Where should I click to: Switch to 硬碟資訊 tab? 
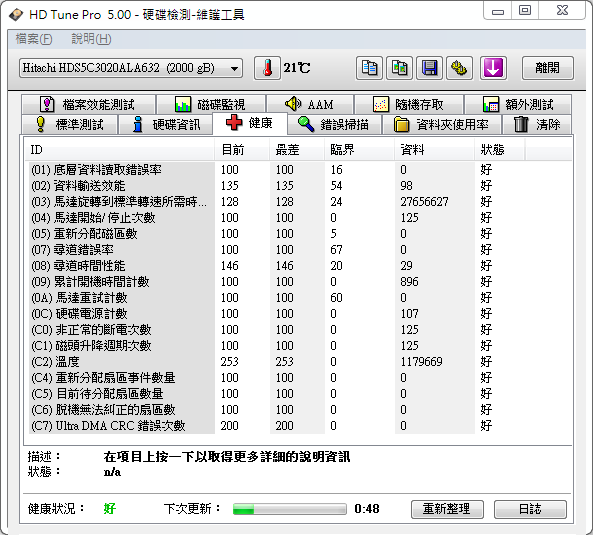166,124
